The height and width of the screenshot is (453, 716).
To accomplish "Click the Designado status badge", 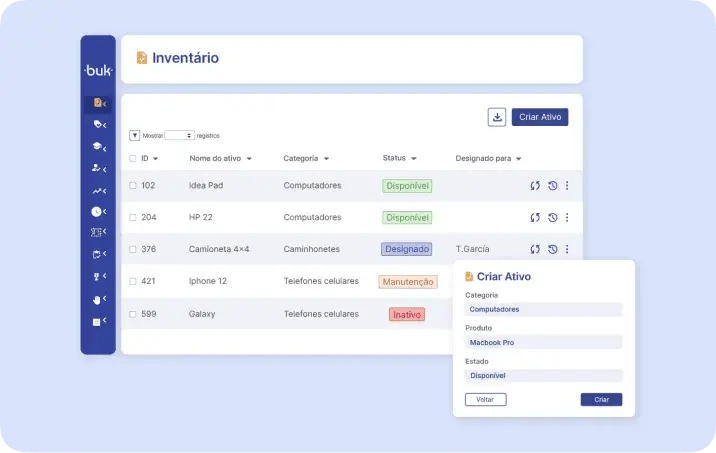I will (x=406, y=249).
